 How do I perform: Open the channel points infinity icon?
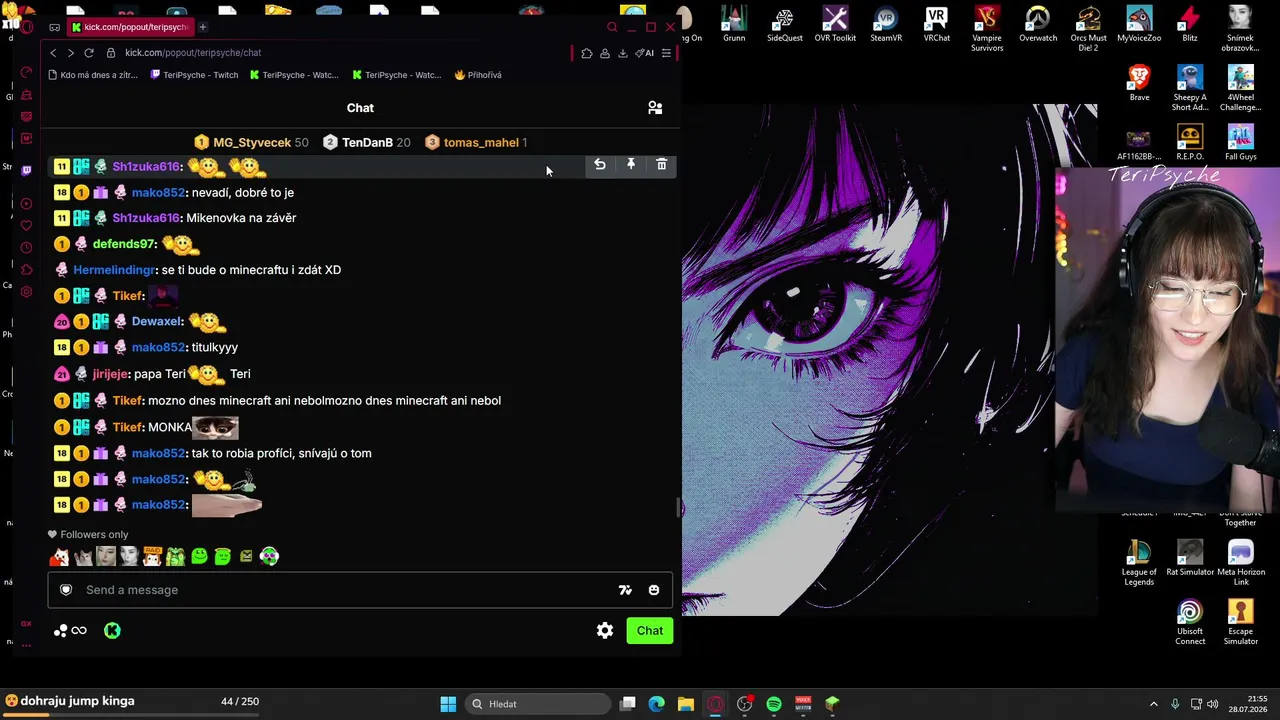79,631
